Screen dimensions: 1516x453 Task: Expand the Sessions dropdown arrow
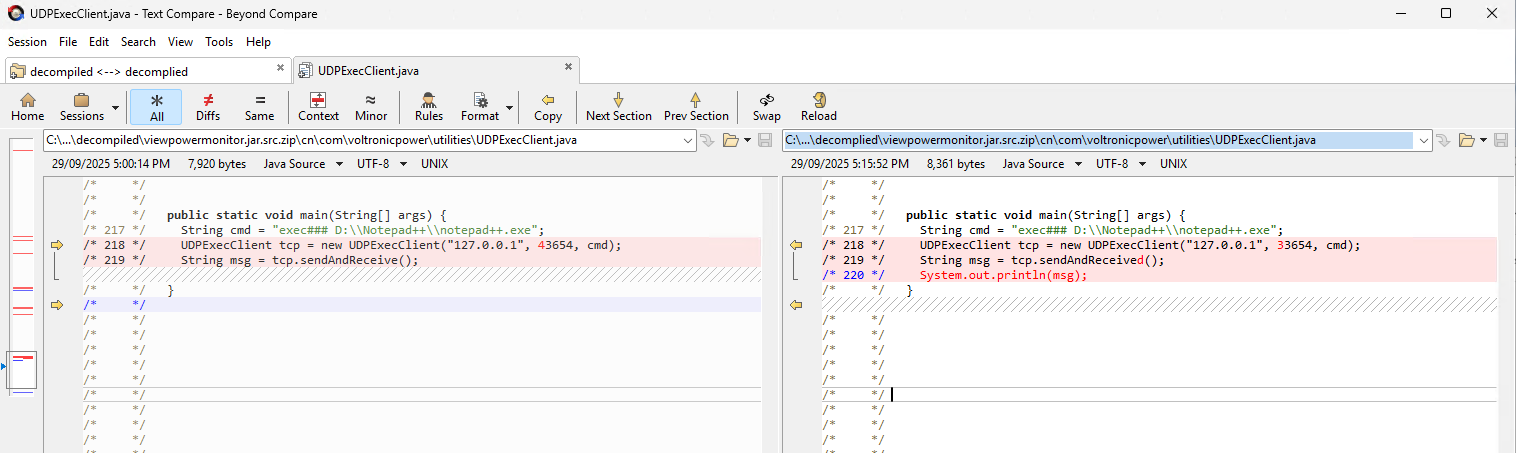point(115,107)
